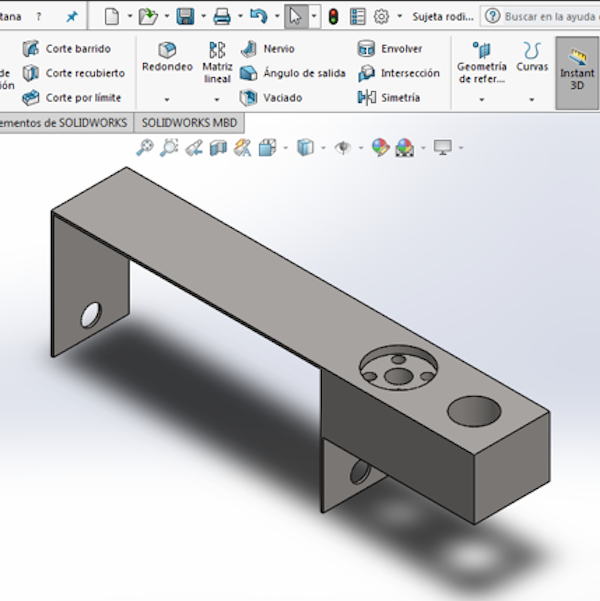
Task: Click the View Orientation cube icon
Action: [267, 148]
